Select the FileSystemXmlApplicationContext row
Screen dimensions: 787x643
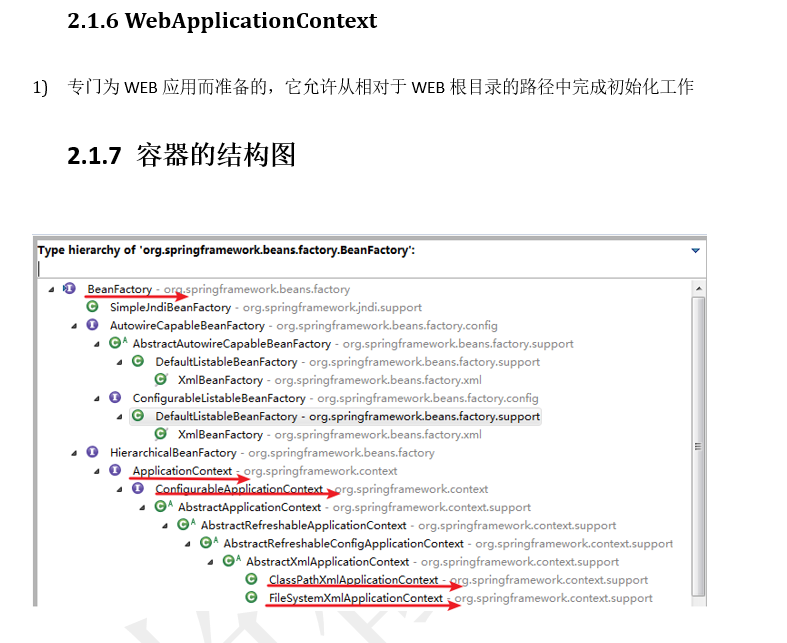coord(460,598)
